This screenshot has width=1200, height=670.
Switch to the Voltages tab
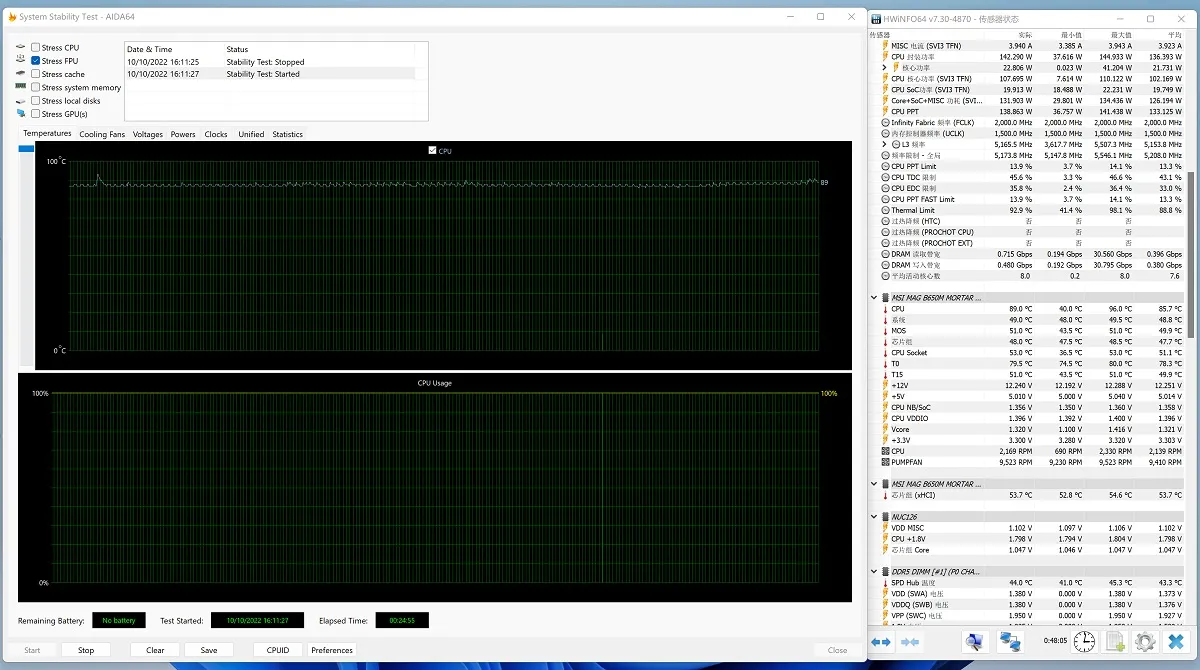tap(148, 134)
